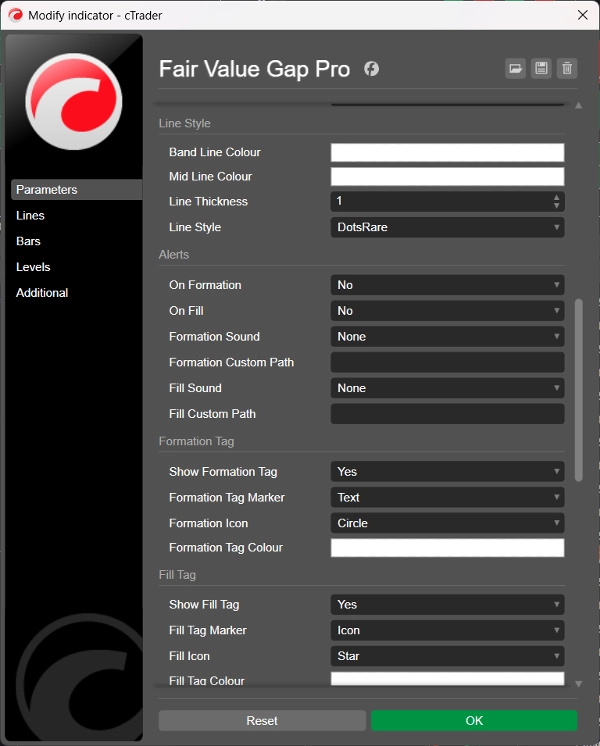Click the large cTrader logo in sidebar

click(74, 102)
